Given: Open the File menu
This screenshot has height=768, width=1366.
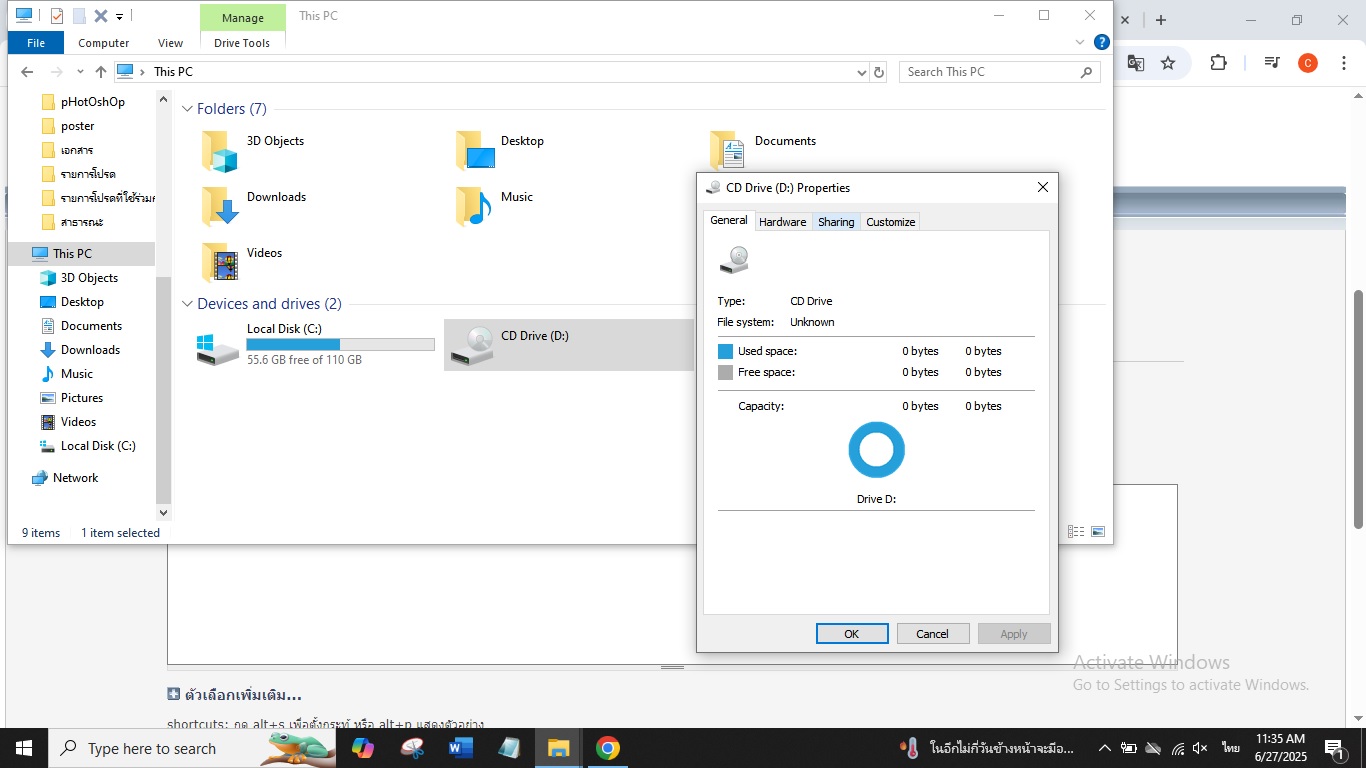Looking at the screenshot, I should pyautogui.click(x=36, y=43).
